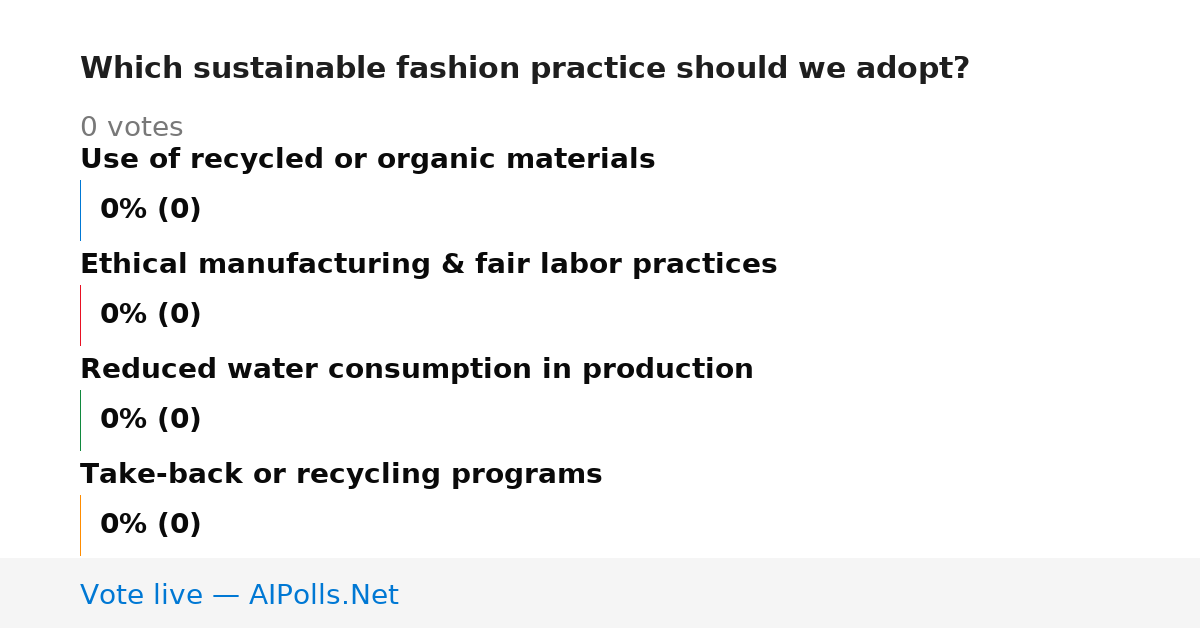Click the orange bar for take-back programs
Image resolution: width=1200 pixels, height=628 pixels.
point(80,525)
